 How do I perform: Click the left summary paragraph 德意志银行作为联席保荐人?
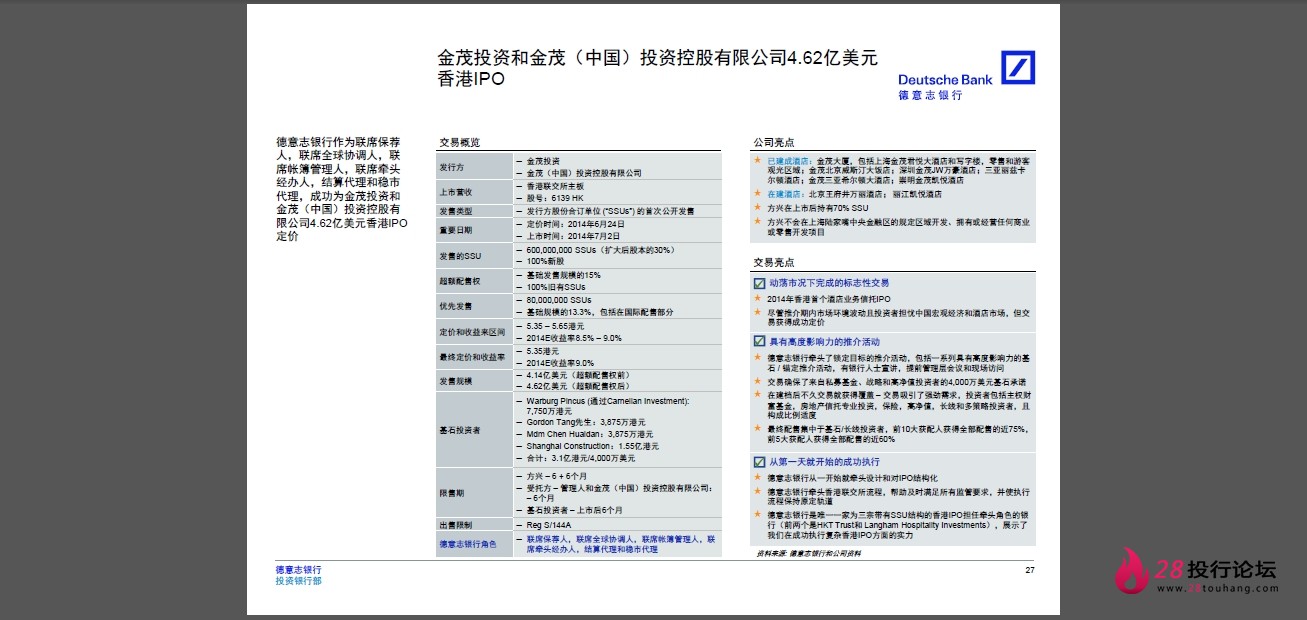(x=342, y=188)
